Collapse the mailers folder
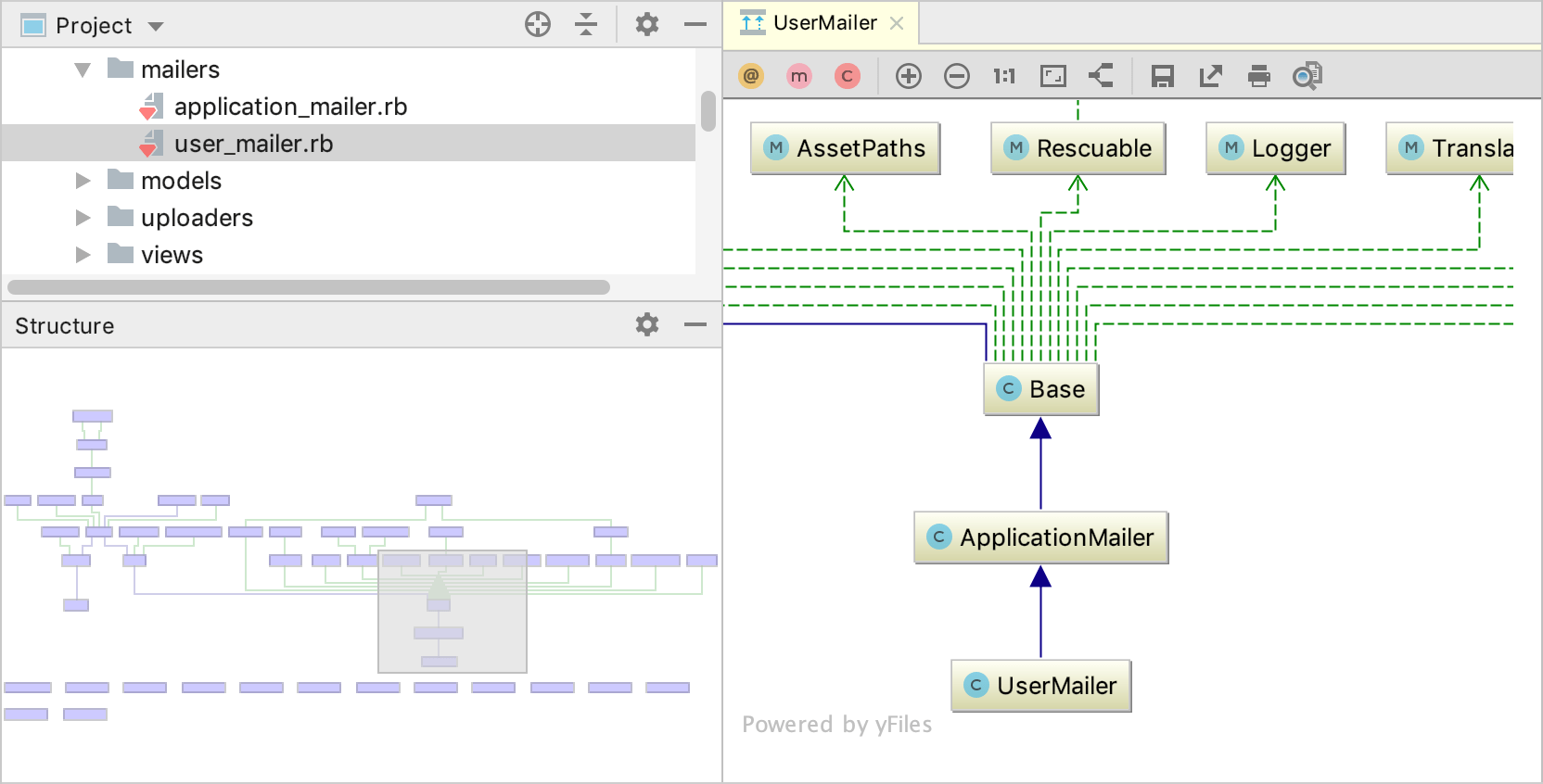This screenshot has width=1543, height=784. point(83,70)
